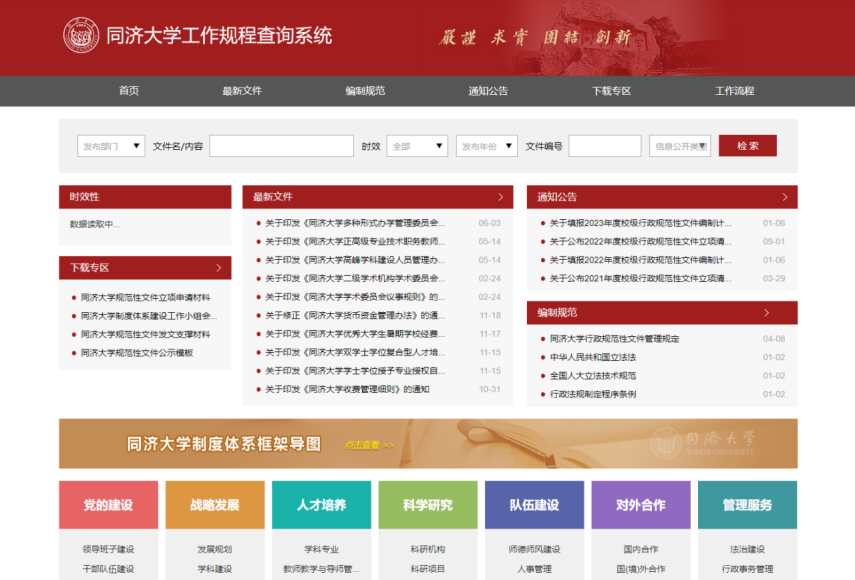Image resolution: width=855 pixels, height=580 pixels.
Task: Open 科研机构 under 科学研究
Action: (428, 549)
